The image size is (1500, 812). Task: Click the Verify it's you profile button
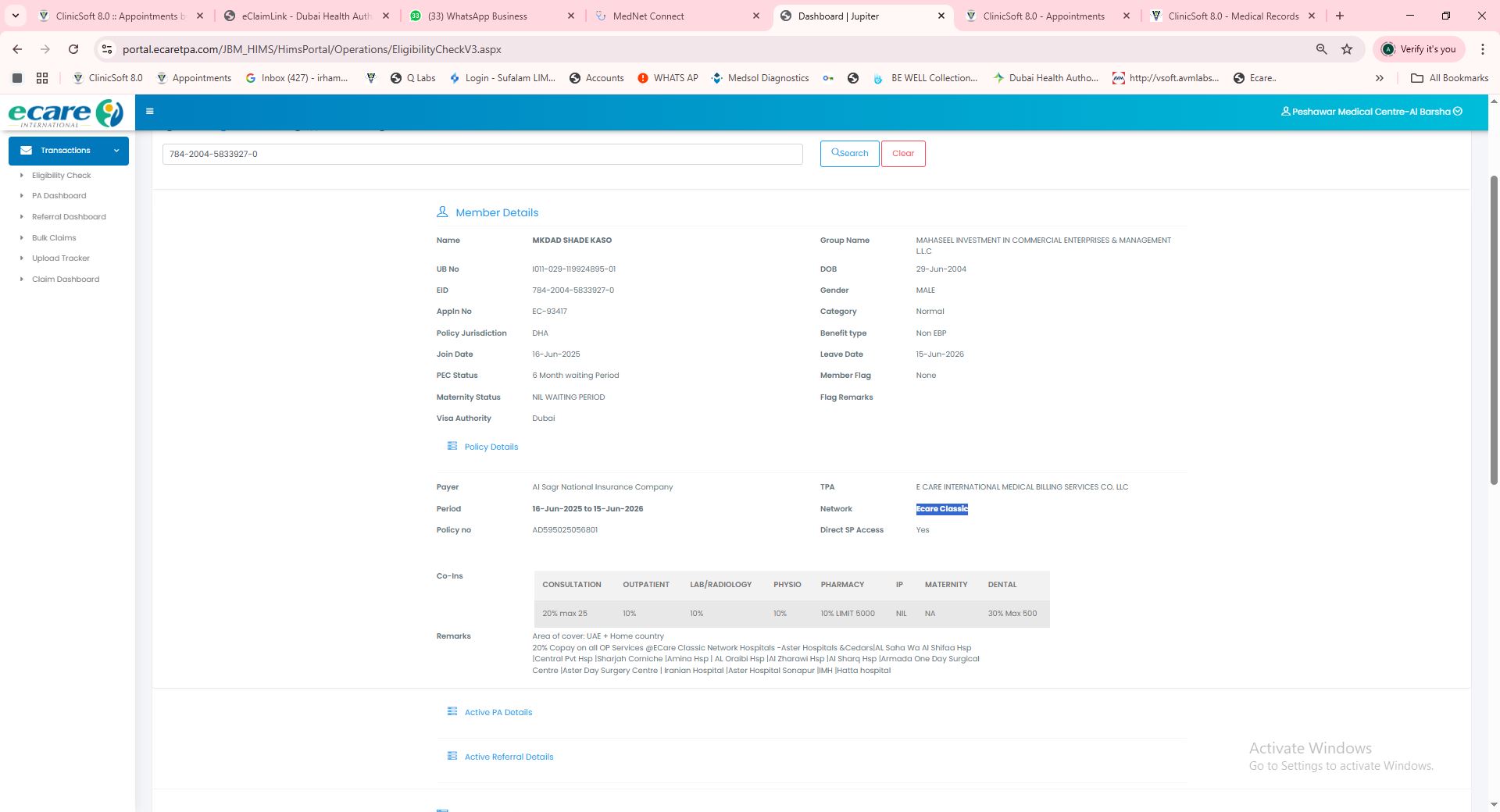pos(1419,49)
